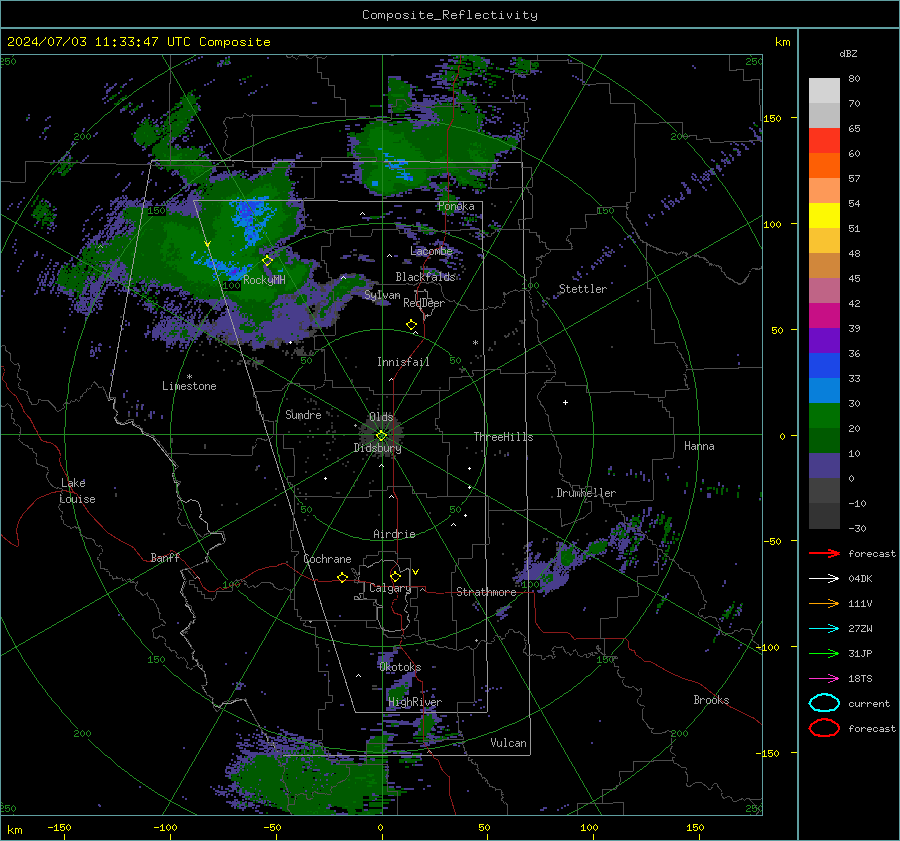Click the magenta 18TS arrow legend icon
This screenshot has width=900, height=841.
tap(824, 679)
